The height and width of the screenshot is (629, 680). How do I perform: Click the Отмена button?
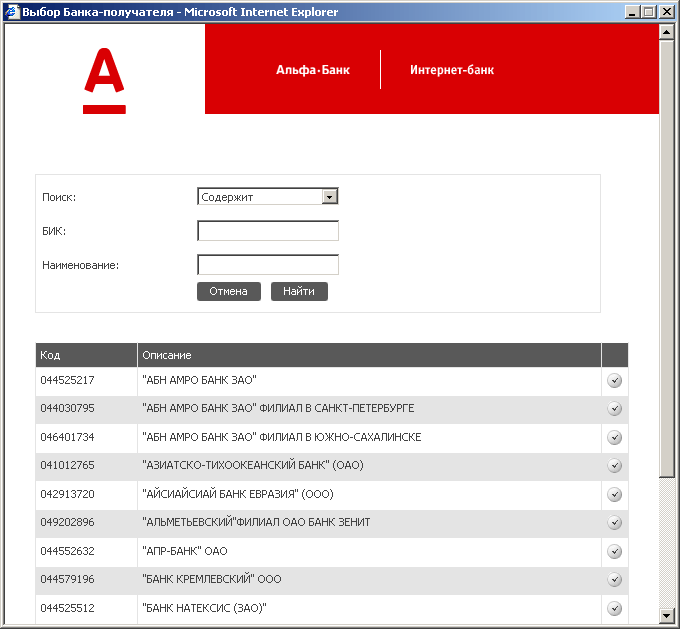pos(229,291)
